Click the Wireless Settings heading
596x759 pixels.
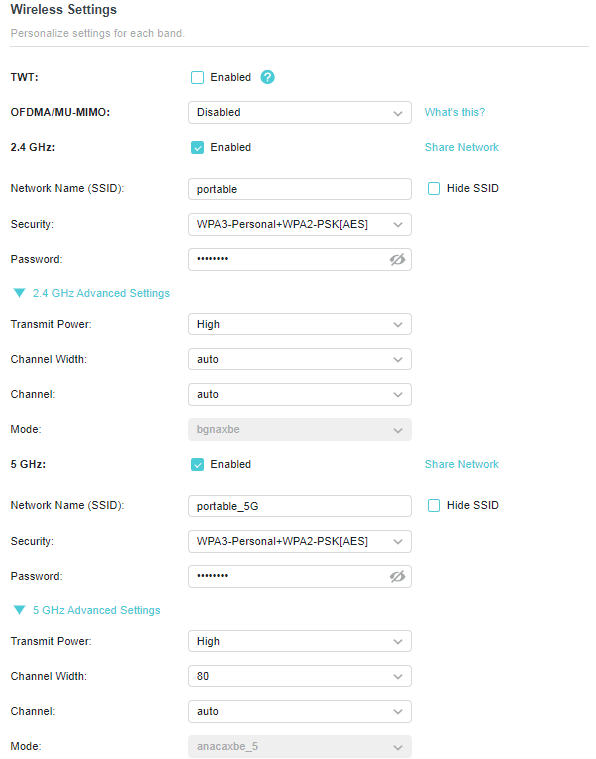[x=63, y=10]
